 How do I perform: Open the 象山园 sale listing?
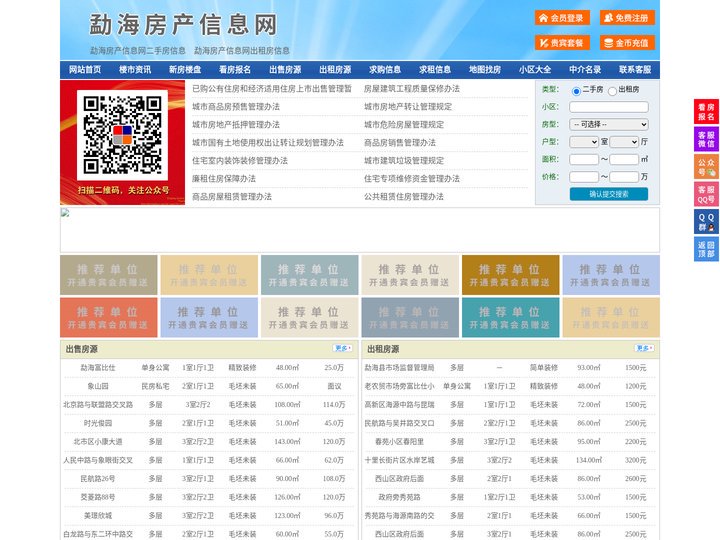(98, 386)
